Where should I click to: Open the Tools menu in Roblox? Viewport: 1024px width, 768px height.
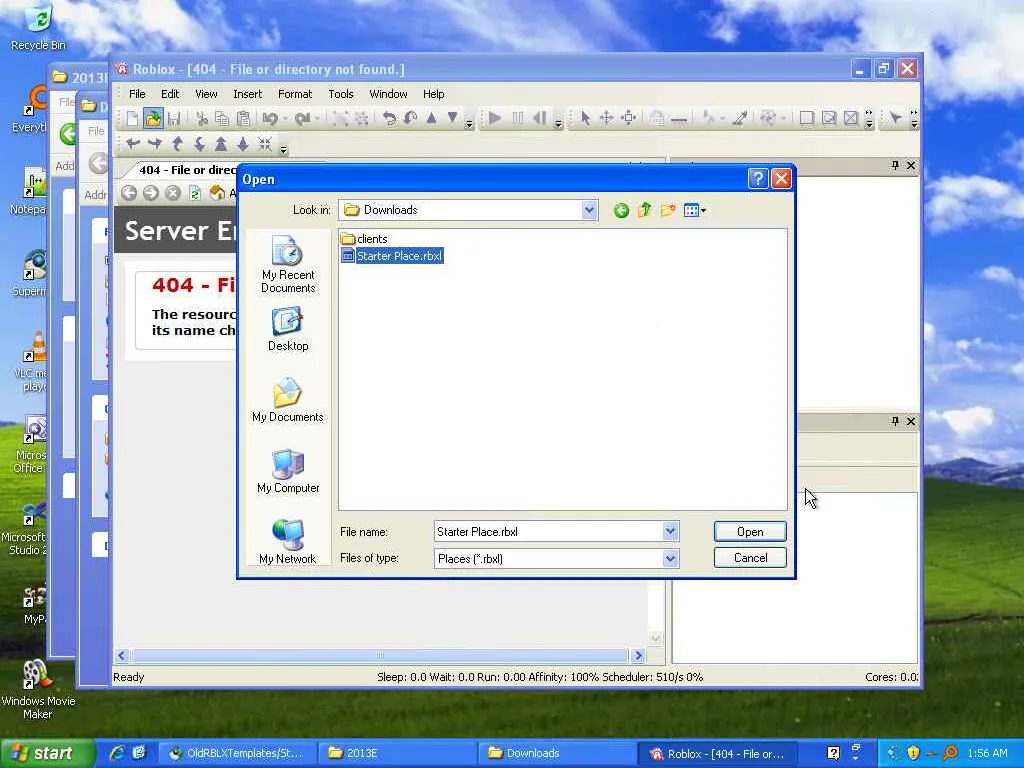point(341,94)
